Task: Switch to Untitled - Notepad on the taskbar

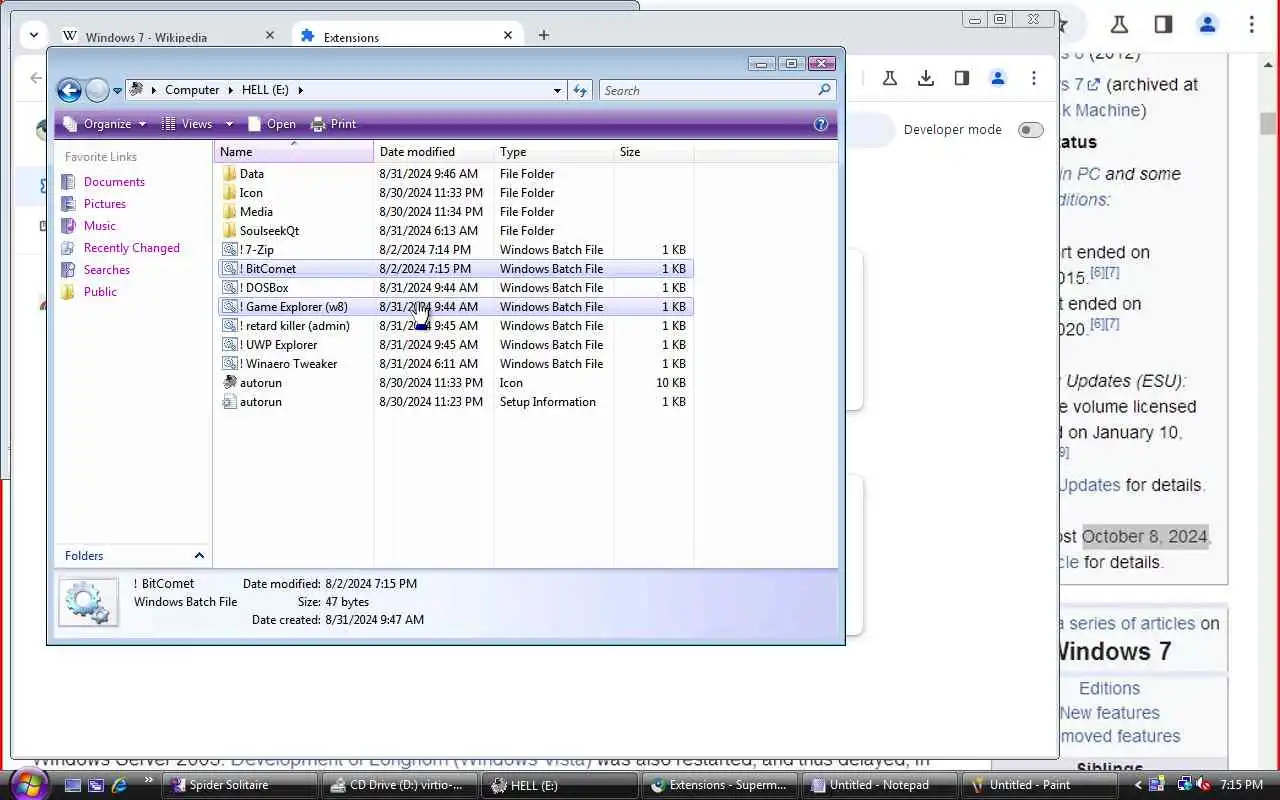Action: click(881, 785)
